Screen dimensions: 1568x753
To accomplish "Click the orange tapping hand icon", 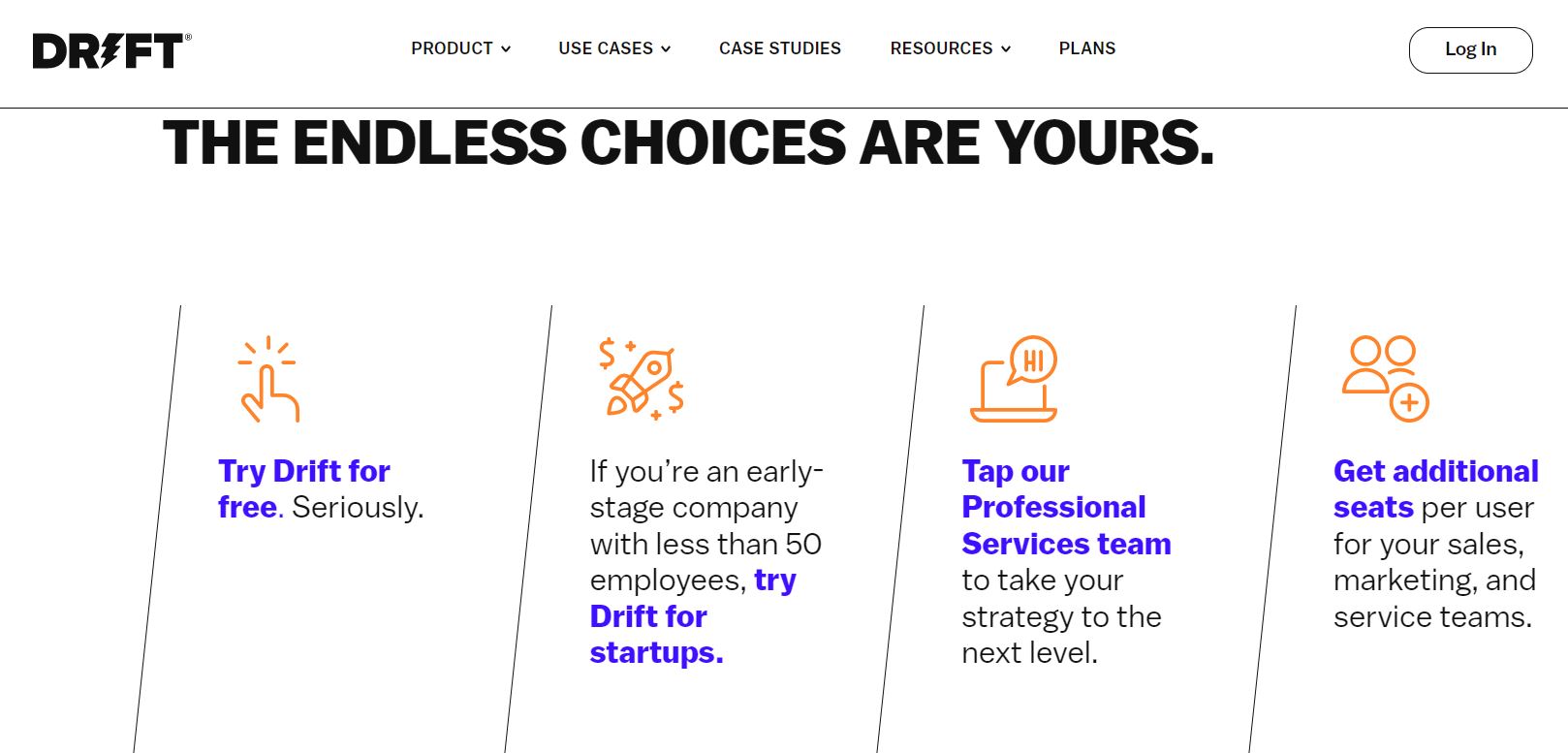I will point(268,379).
